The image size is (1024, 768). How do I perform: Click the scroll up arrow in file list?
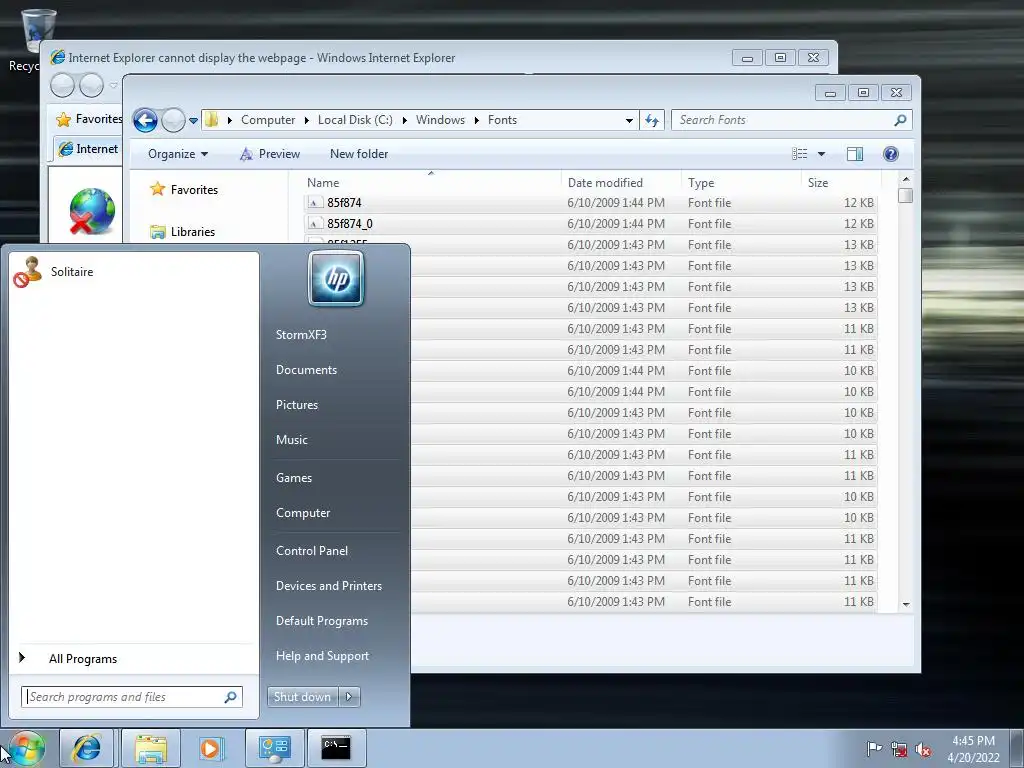click(906, 179)
